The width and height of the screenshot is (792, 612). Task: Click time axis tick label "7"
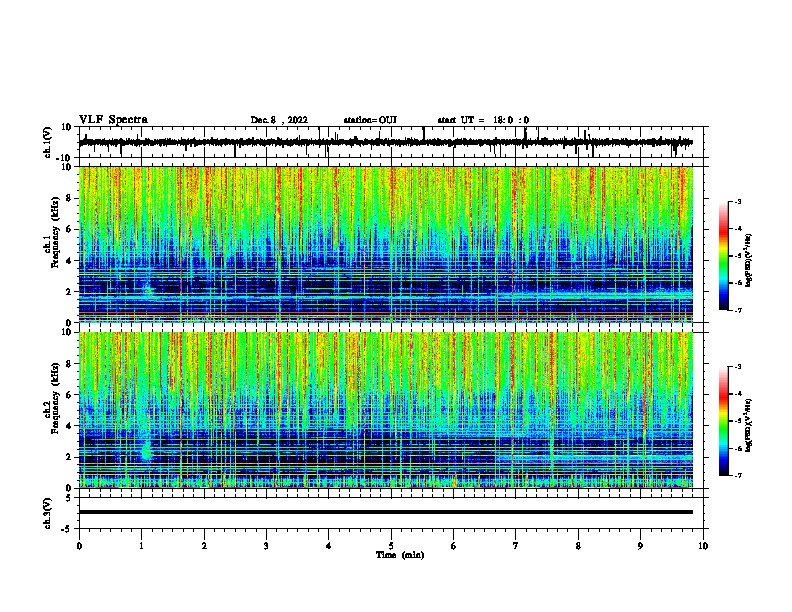pos(516,546)
